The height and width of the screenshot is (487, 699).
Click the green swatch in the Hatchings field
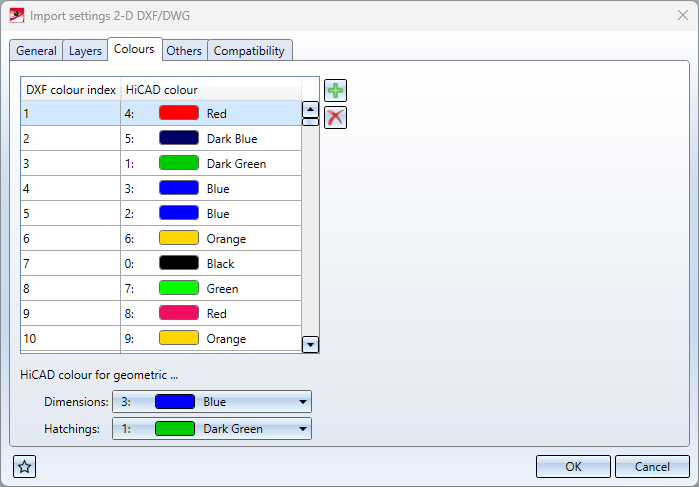(175, 428)
